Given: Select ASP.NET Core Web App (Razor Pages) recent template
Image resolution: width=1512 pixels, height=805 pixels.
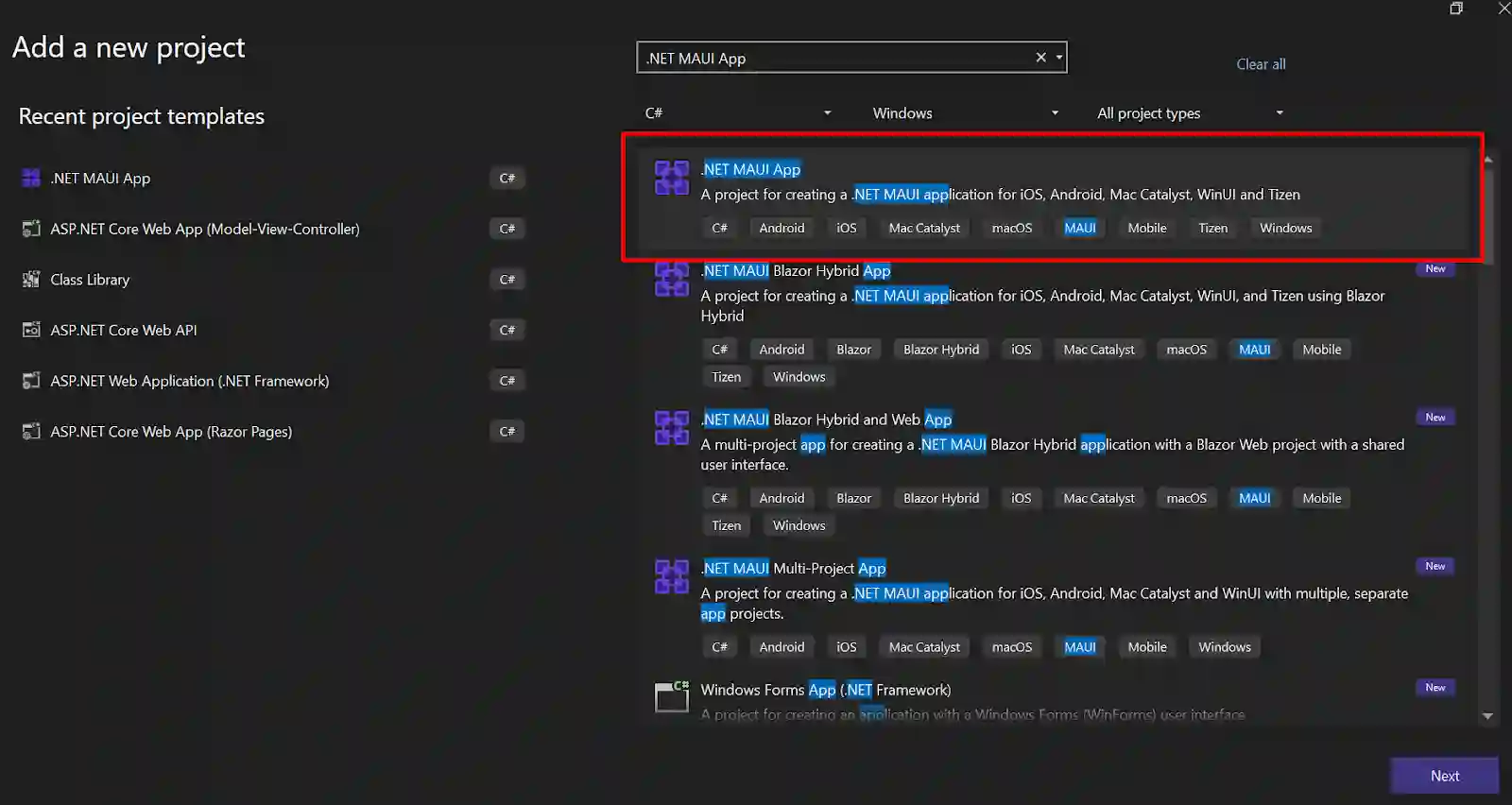Looking at the screenshot, I should 171,432.
